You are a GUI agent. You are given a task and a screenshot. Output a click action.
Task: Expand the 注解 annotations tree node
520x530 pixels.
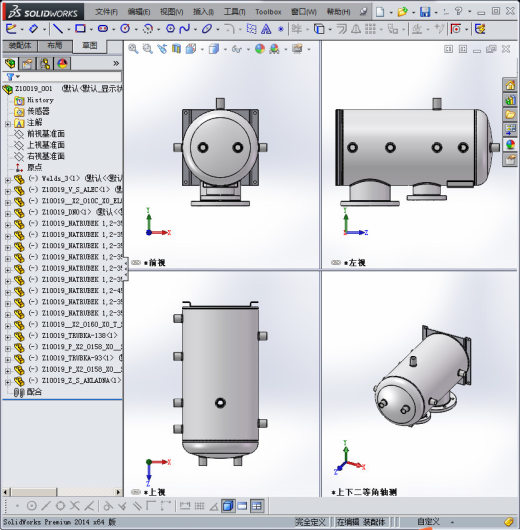tap(7, 124)
